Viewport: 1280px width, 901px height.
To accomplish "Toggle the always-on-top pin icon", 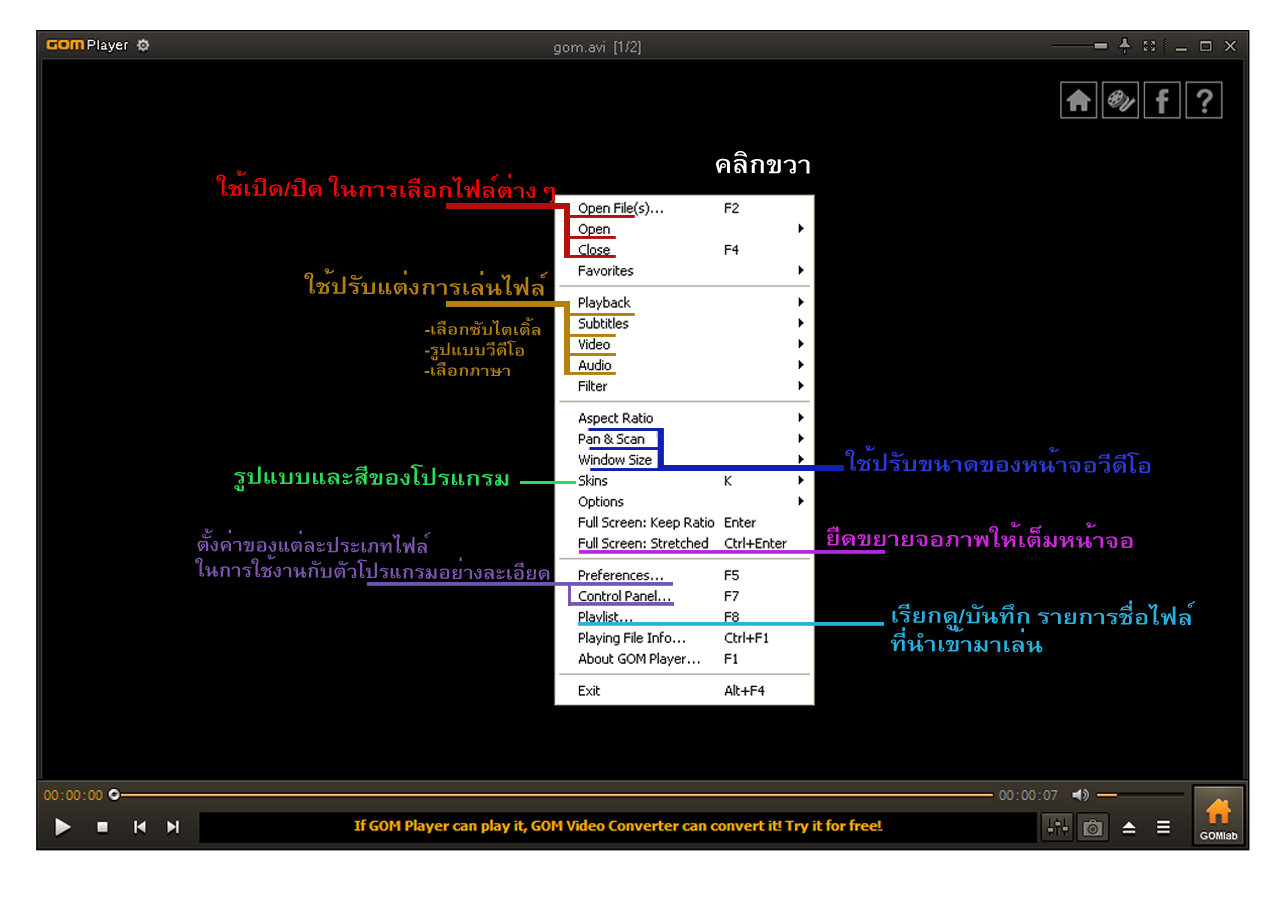I will [x=1124, y=46].
